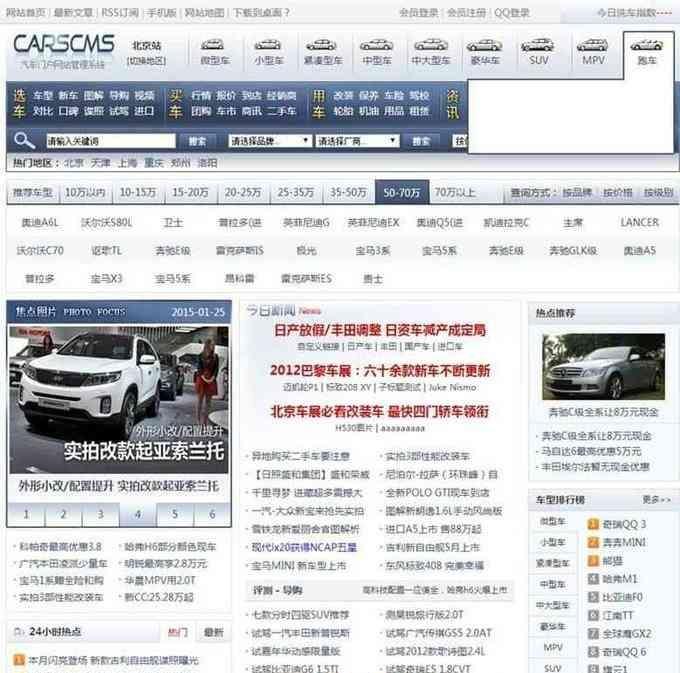Switch to the 10万以内 price tab
680x673 pixels.
click(x=85, y=193)
